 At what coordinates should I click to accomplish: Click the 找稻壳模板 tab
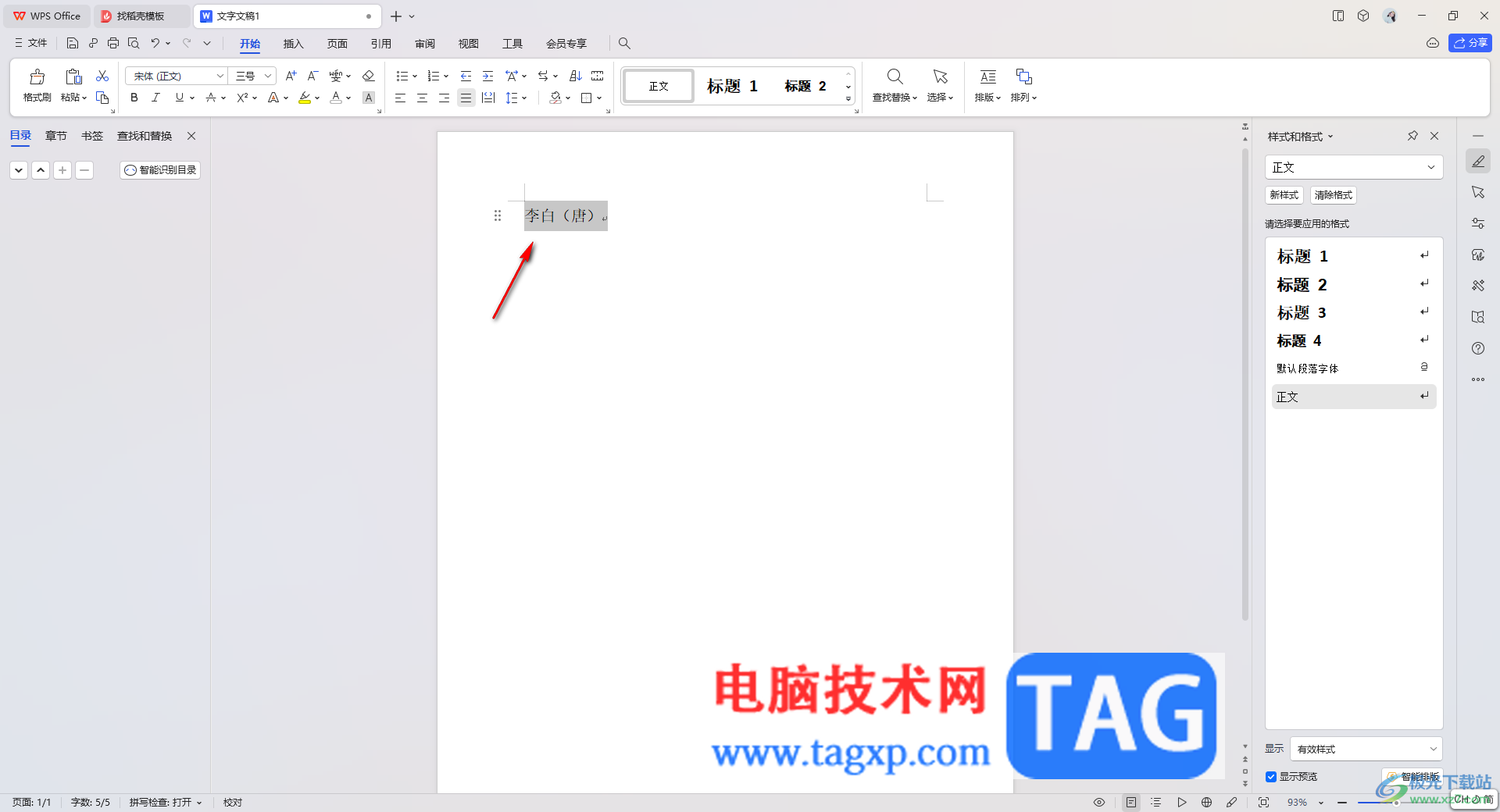[141, 16]
